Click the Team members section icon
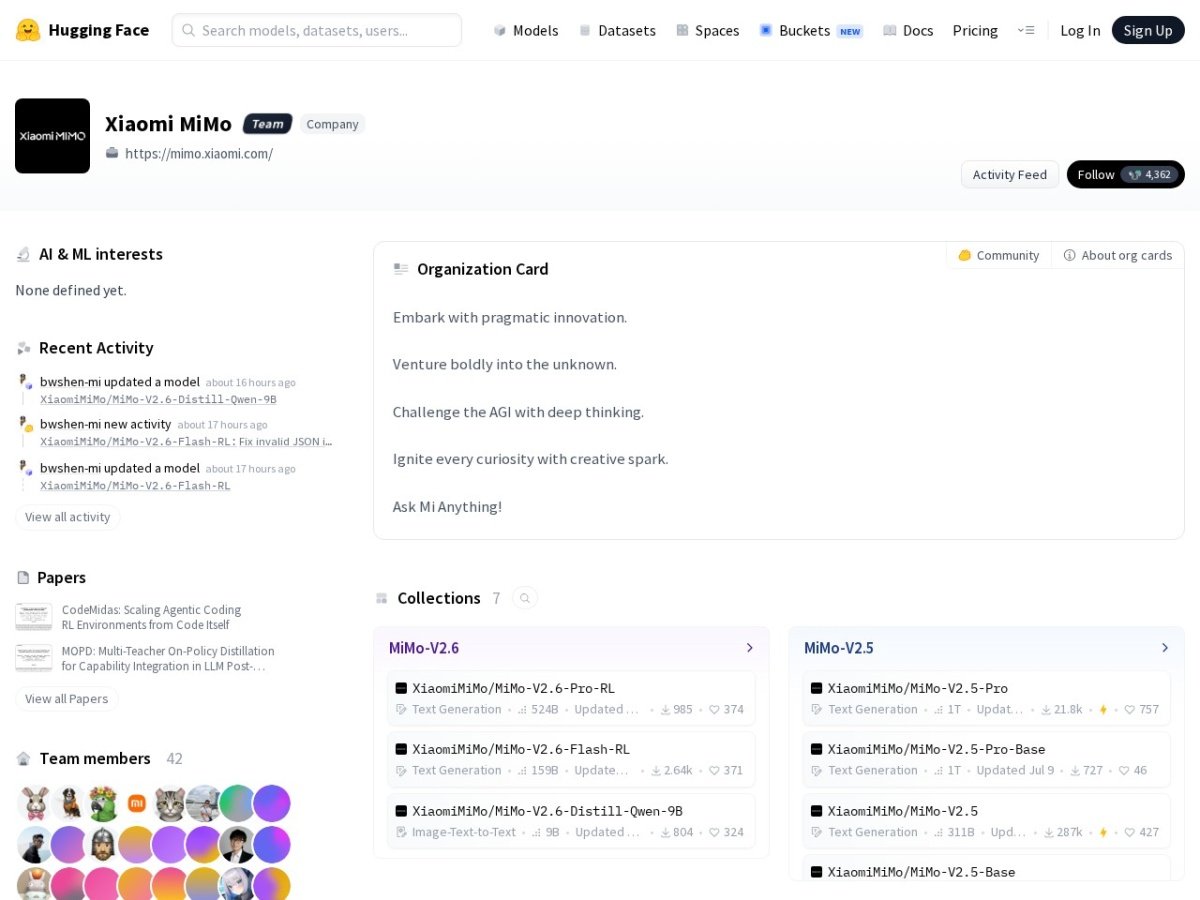This screenshot has height=900, width=1200. tap(24, 759)
